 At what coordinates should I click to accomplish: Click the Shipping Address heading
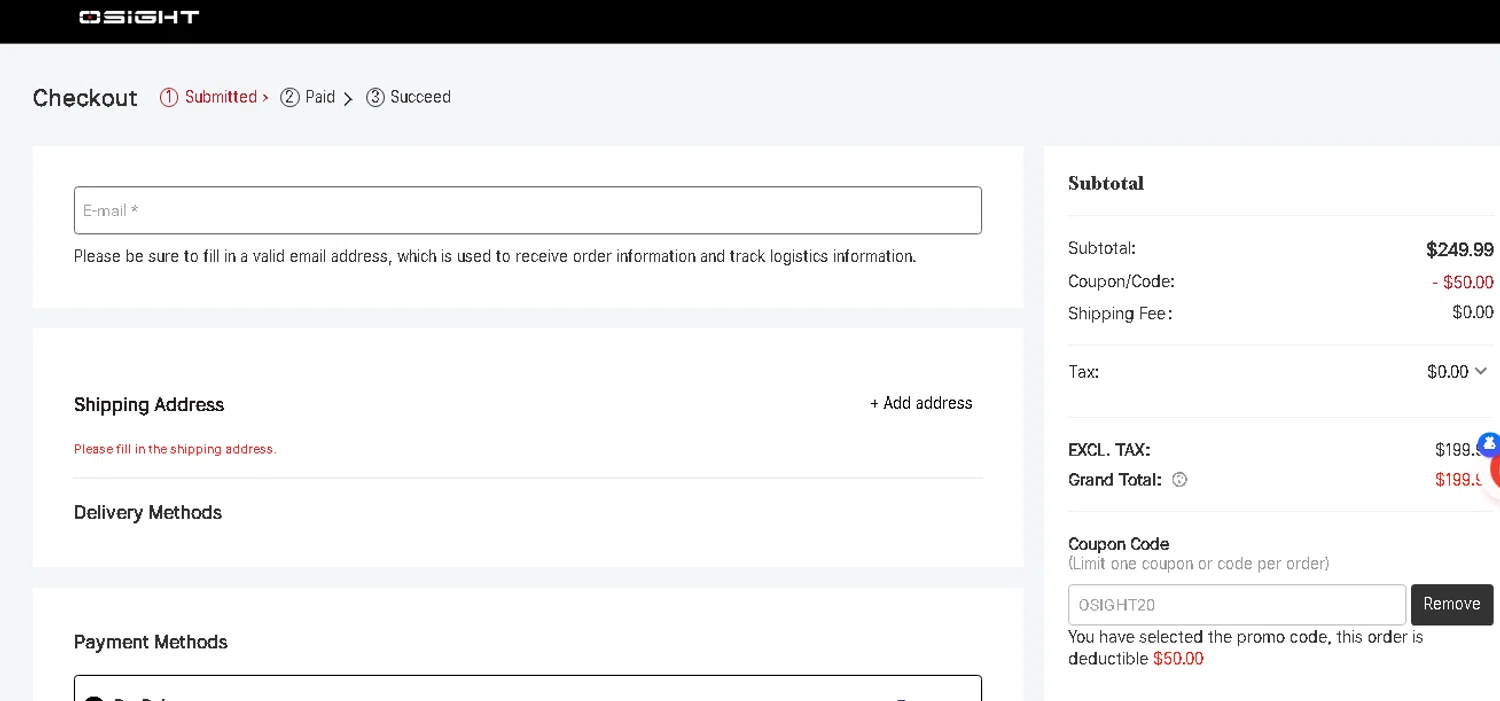click(x=149, y=405)
